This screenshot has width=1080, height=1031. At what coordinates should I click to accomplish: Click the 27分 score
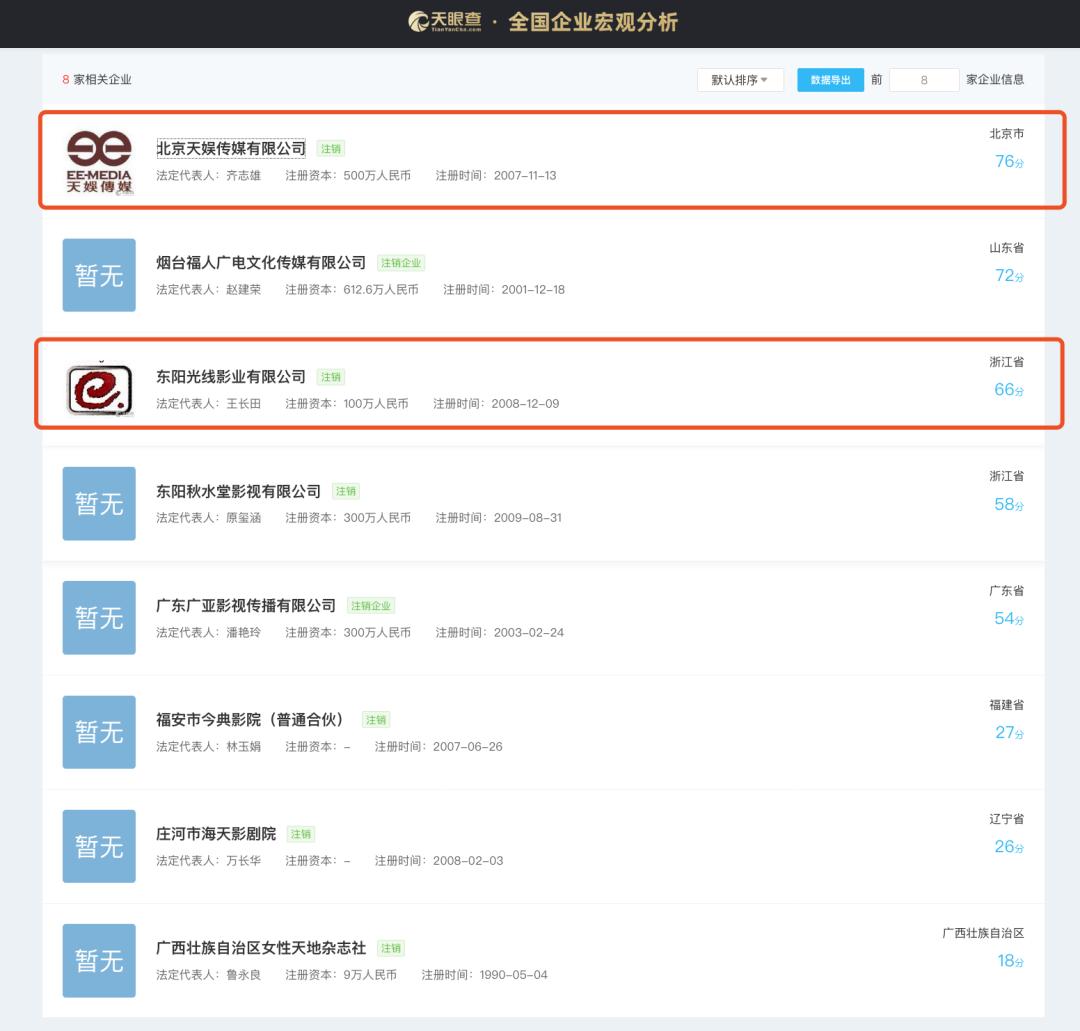tap(1009, 733)
